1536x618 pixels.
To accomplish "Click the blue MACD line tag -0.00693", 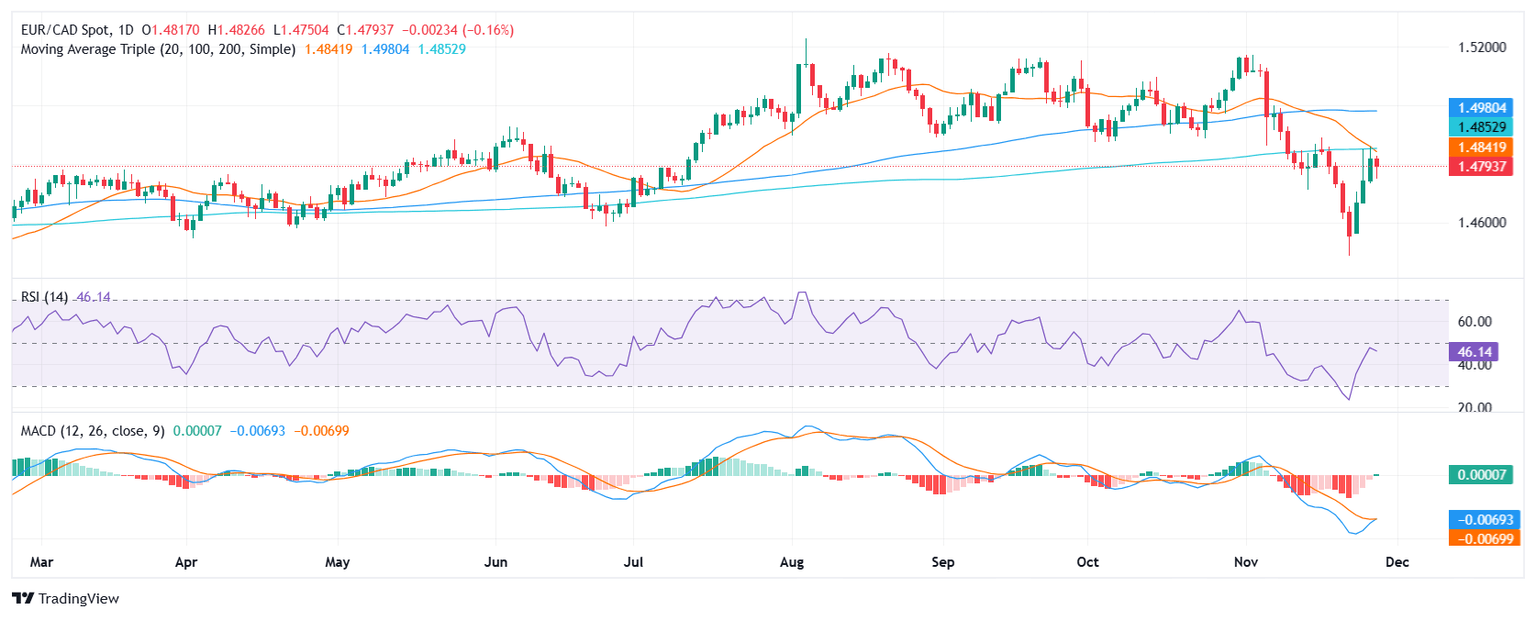I will pos(1484,519).
